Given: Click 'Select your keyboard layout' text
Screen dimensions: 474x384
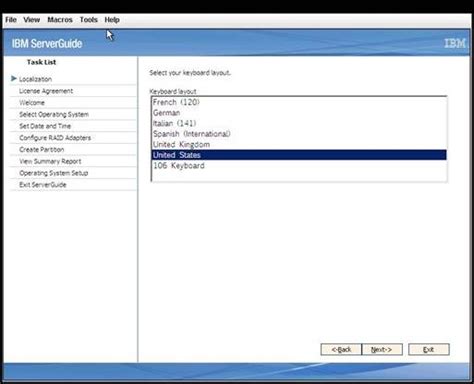Looking at the screenshot, I should pos(190,73).
